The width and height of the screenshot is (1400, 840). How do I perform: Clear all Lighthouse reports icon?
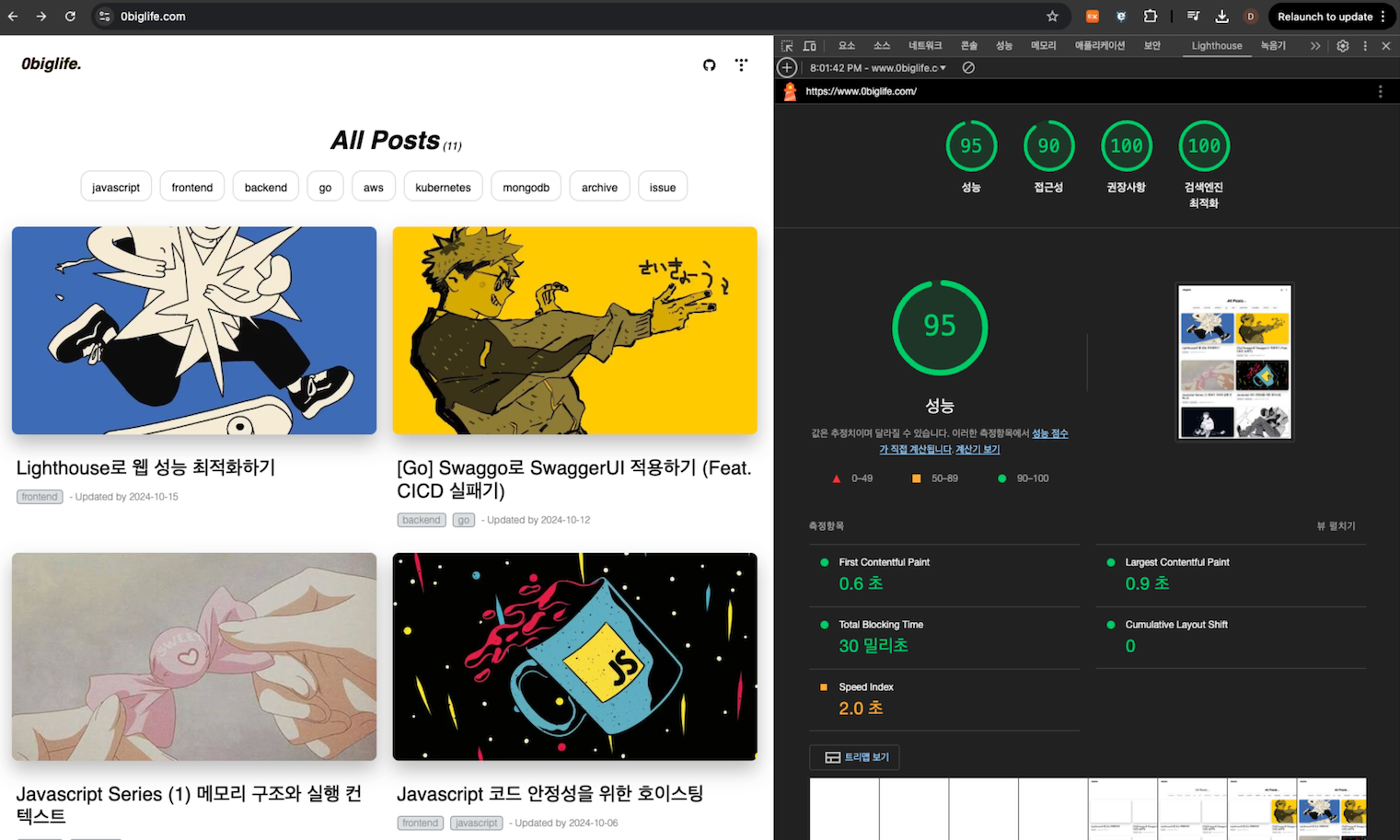click(968, 68)
